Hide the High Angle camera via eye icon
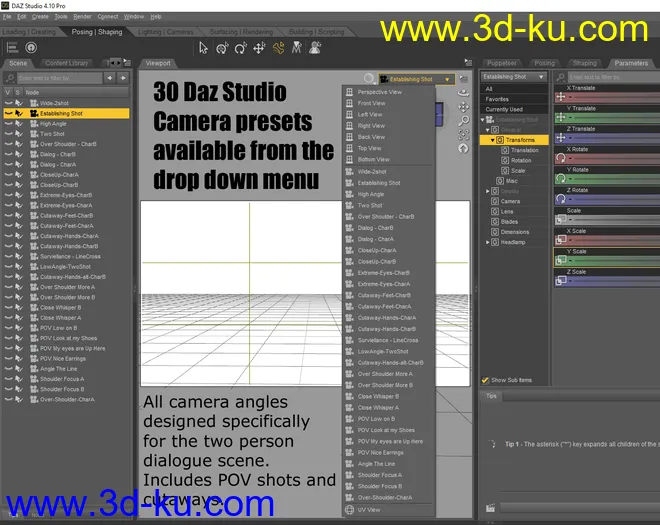The width and height of the screenshot is (660, 525). 9,123
